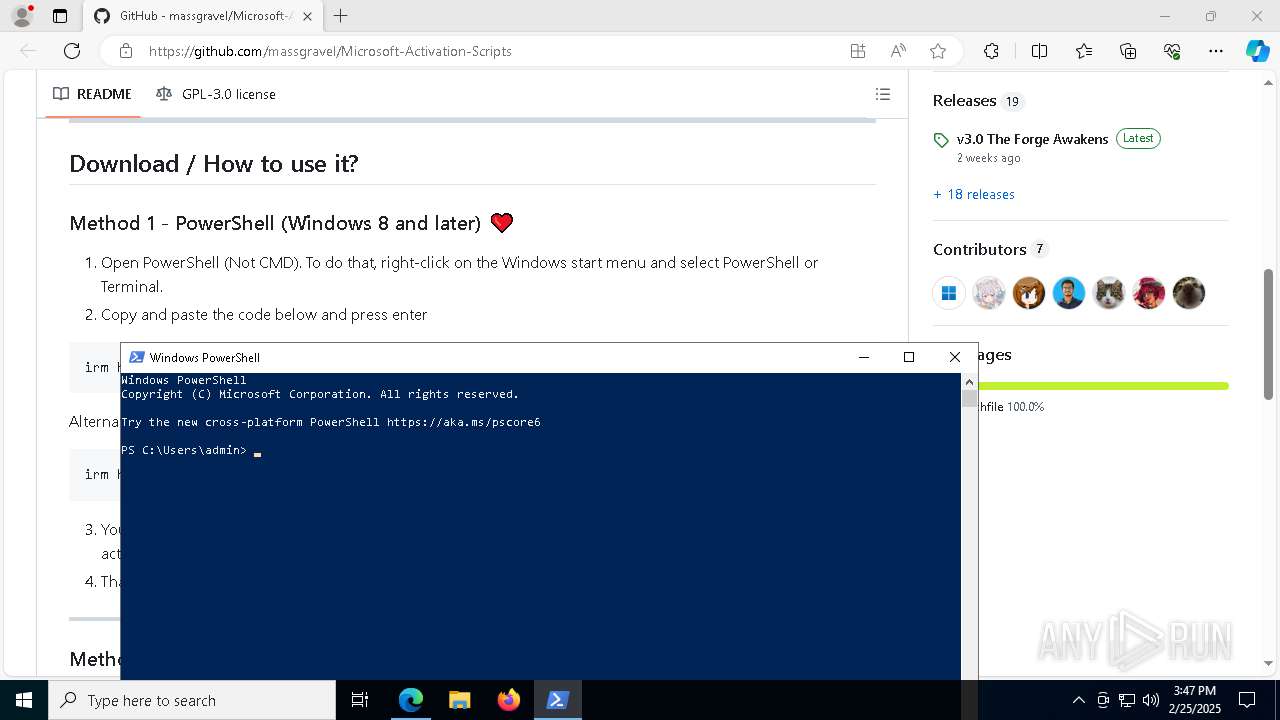This screenshot has width=1280, height=720.
Task: Select the cat photo contributor avatar
Action: [1109, 293]
